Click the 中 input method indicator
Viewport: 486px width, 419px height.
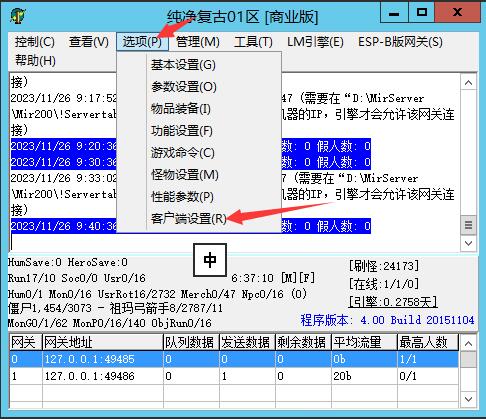(210, 260)
